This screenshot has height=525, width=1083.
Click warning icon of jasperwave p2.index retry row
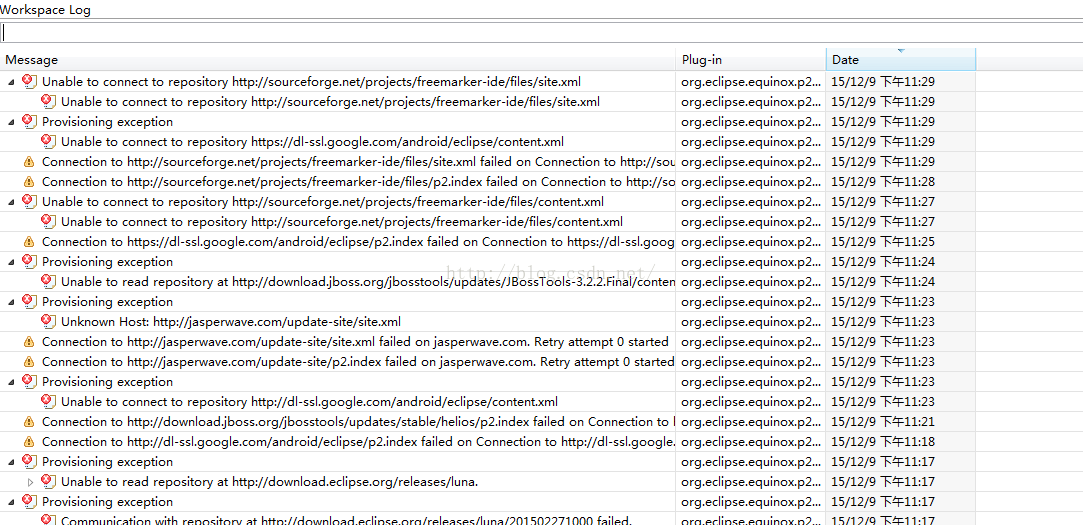tap(28, 362)
